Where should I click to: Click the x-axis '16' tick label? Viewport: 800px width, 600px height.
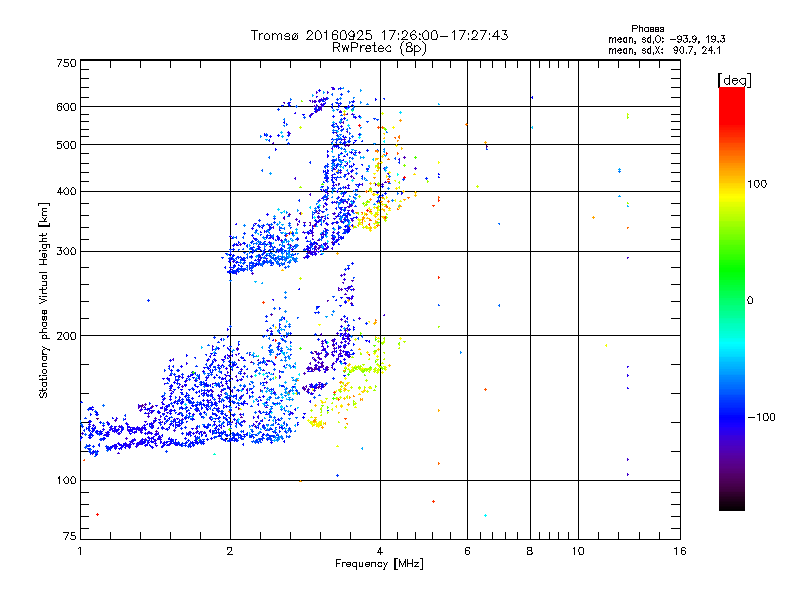680,551
